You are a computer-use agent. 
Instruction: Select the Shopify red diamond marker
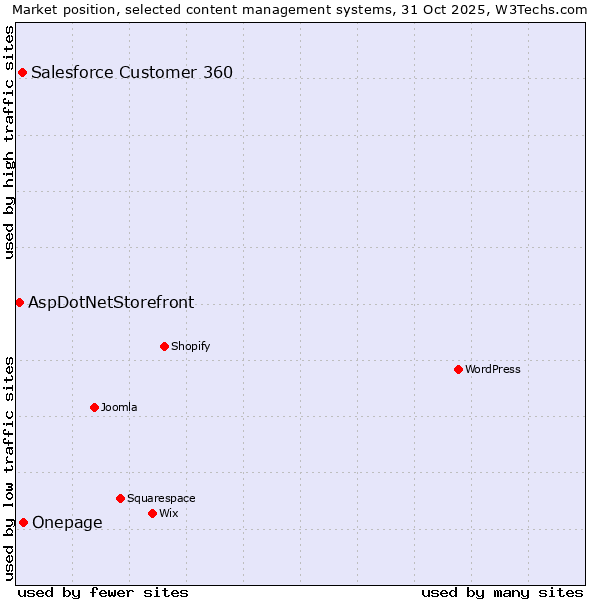point(164,346)
